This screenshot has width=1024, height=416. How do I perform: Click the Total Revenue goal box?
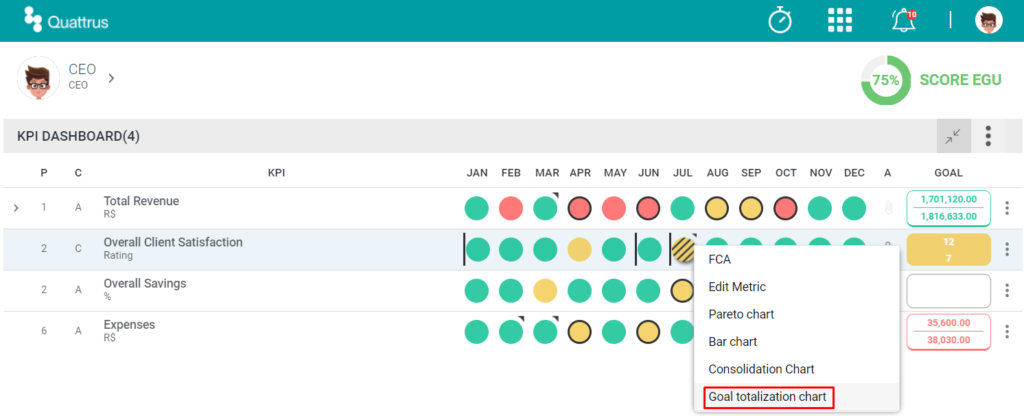(x=948, y=208)
